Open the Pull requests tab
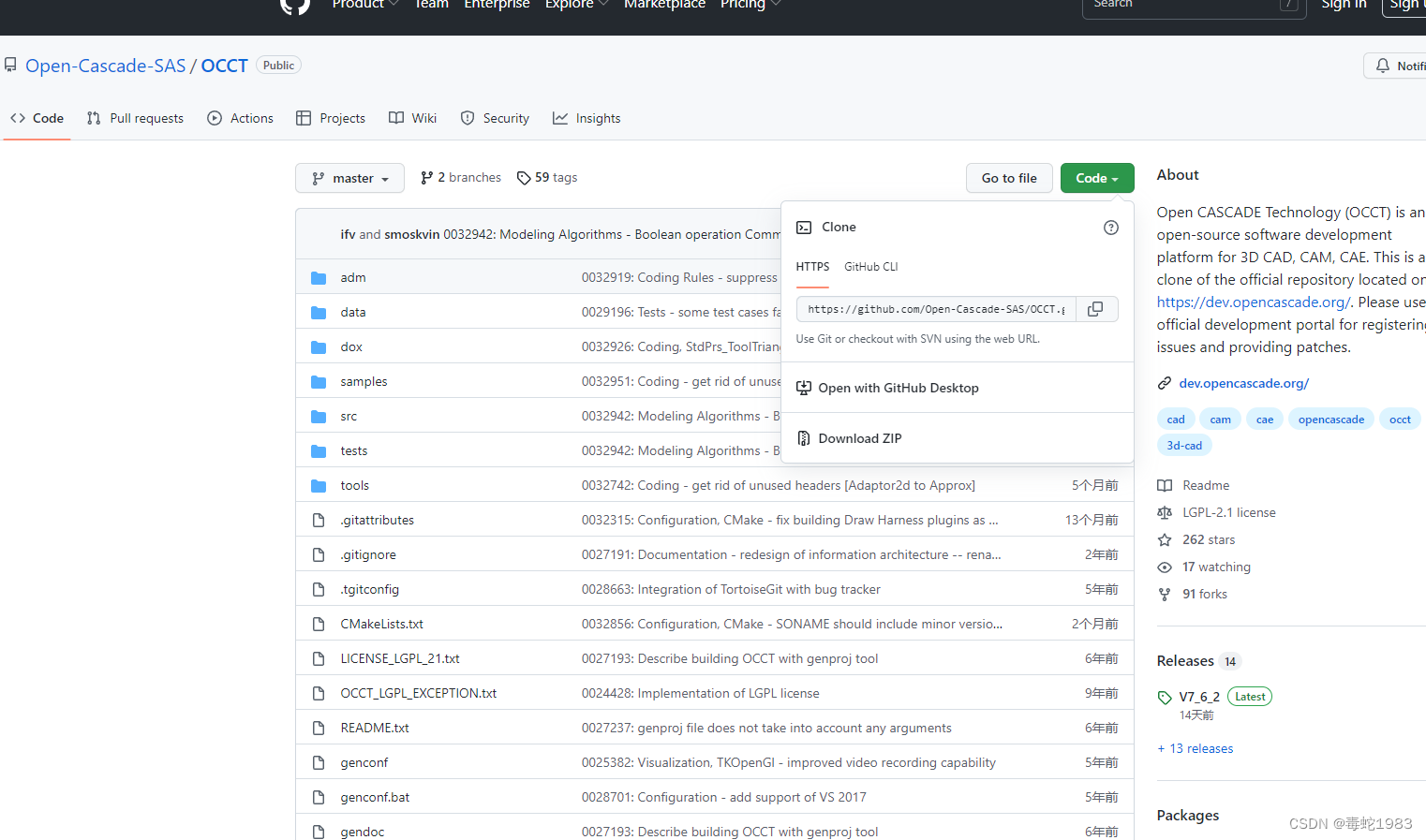 coord(135,119)
